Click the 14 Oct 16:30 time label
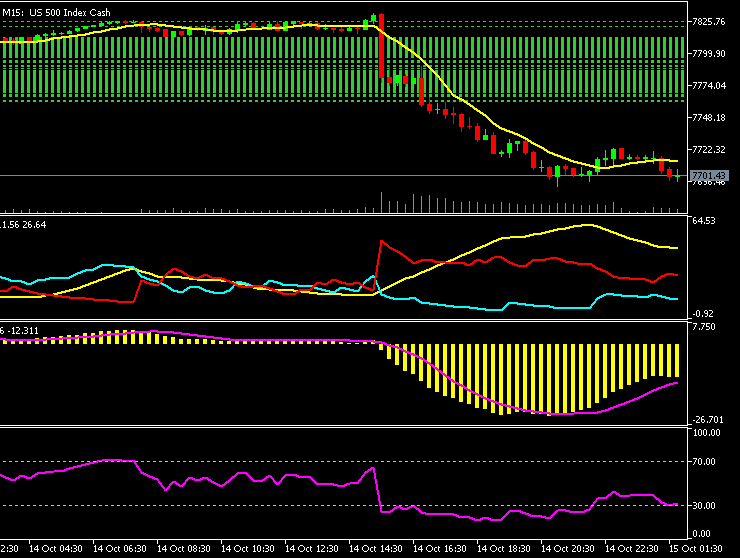 click(x=440, y=549)
